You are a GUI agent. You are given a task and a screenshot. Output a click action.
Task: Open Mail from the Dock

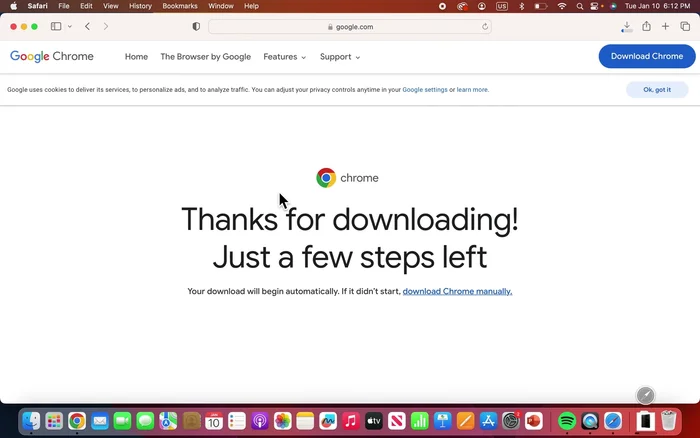[x=100, y=421]
